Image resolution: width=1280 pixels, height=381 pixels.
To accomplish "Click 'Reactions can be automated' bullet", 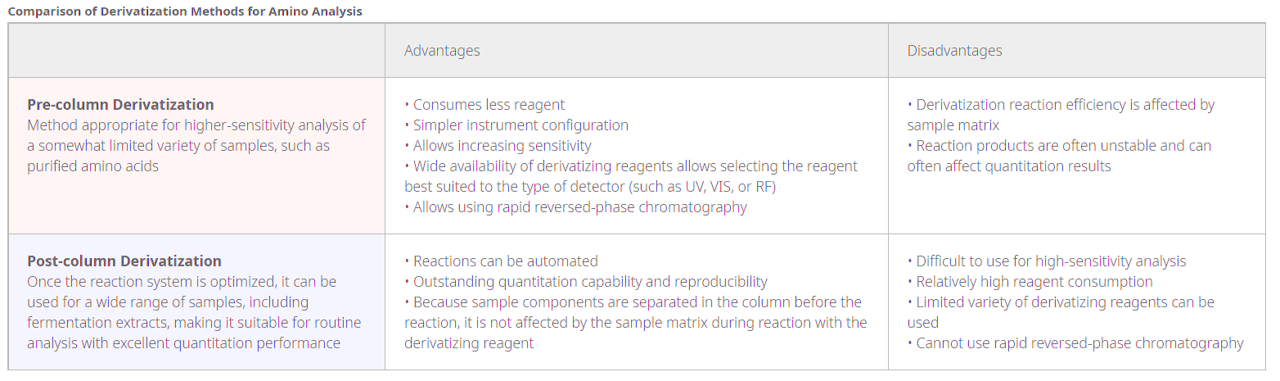I will [501, 261].
